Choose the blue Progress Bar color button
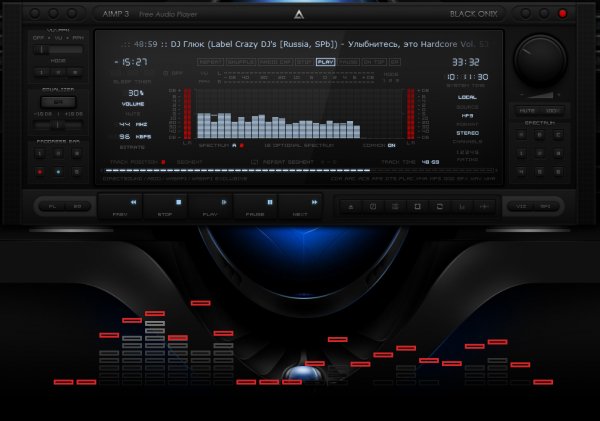600x421 pixels. [x=58, y=172]
